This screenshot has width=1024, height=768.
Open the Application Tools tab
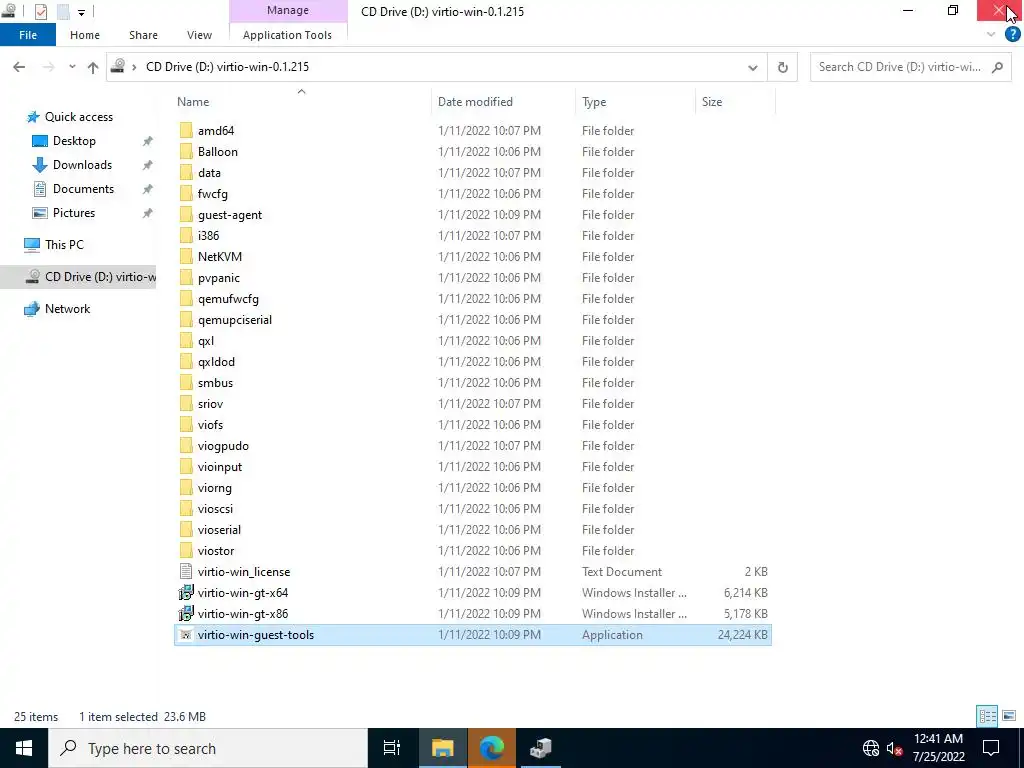(287, 35)
